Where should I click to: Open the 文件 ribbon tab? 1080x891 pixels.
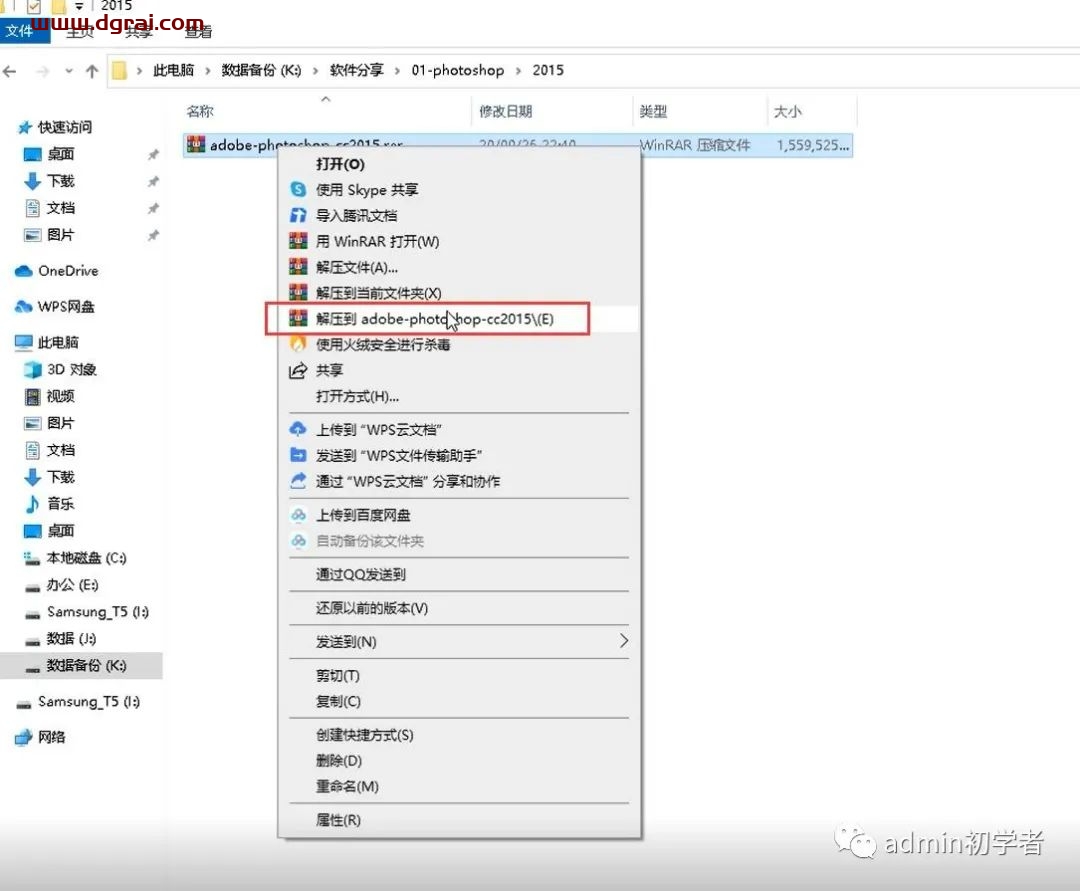click(x=25, y=31)
